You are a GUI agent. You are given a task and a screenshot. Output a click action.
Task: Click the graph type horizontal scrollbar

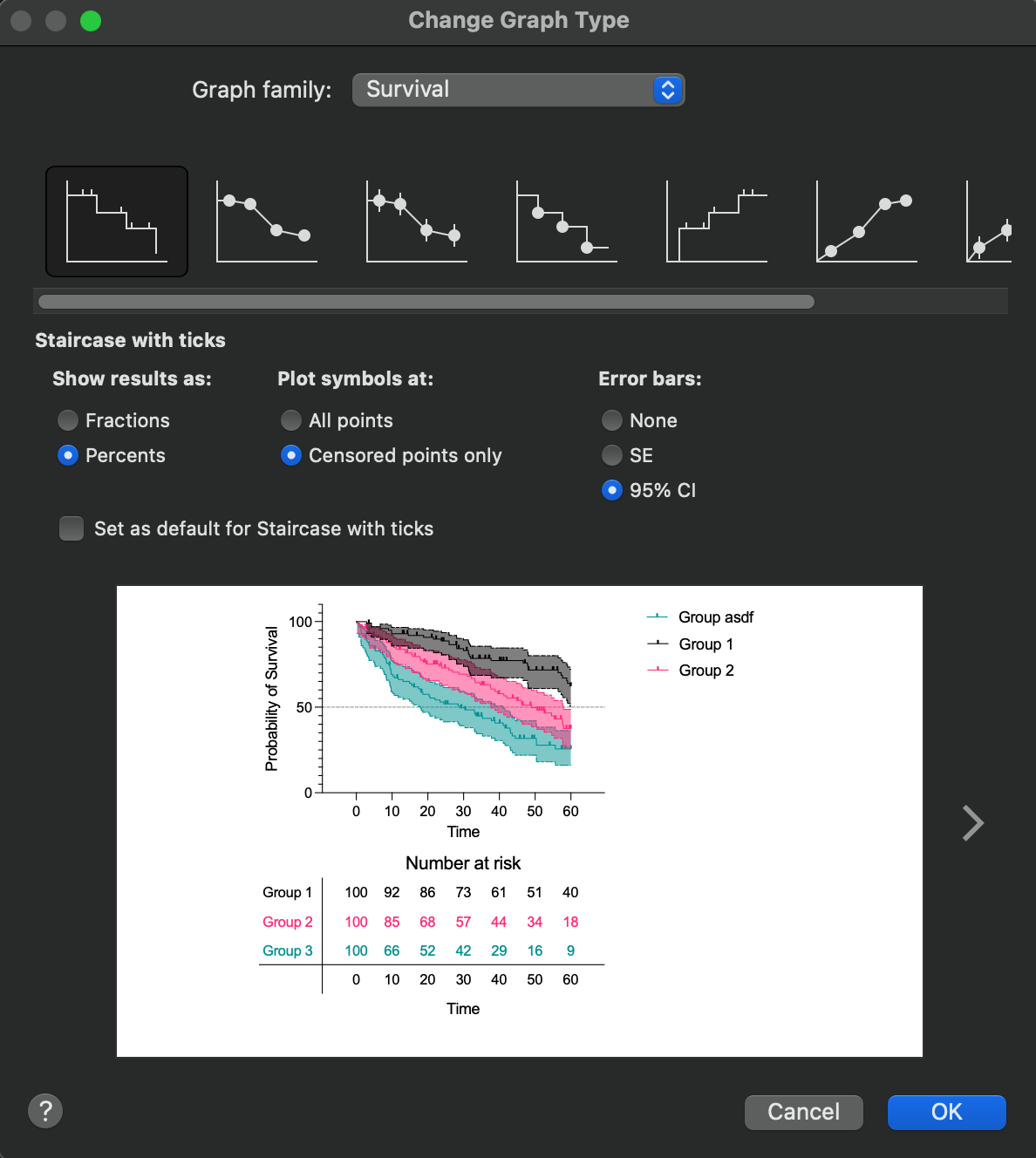tap(426, 302)
